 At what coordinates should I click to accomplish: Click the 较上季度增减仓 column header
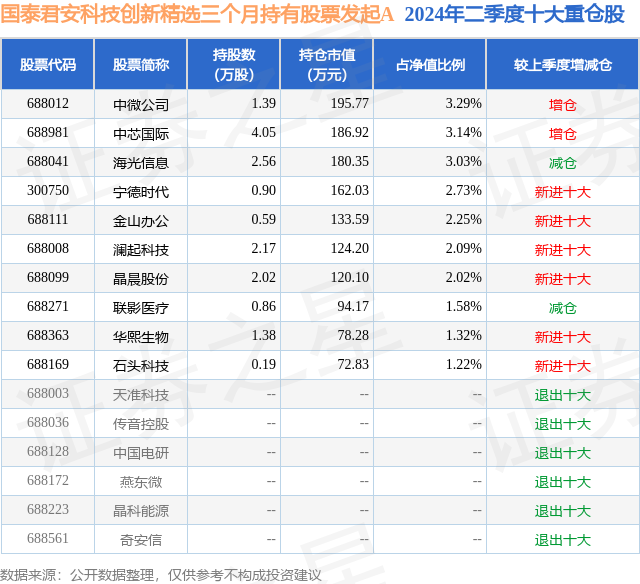click(563, 64)
